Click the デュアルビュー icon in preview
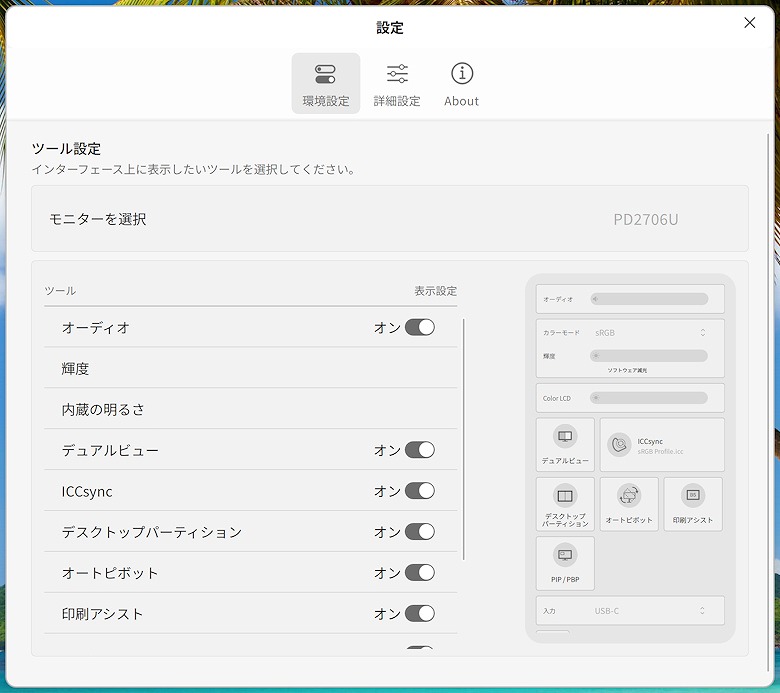The height and width of the screenshot is (693, 780). pos(565,437)
